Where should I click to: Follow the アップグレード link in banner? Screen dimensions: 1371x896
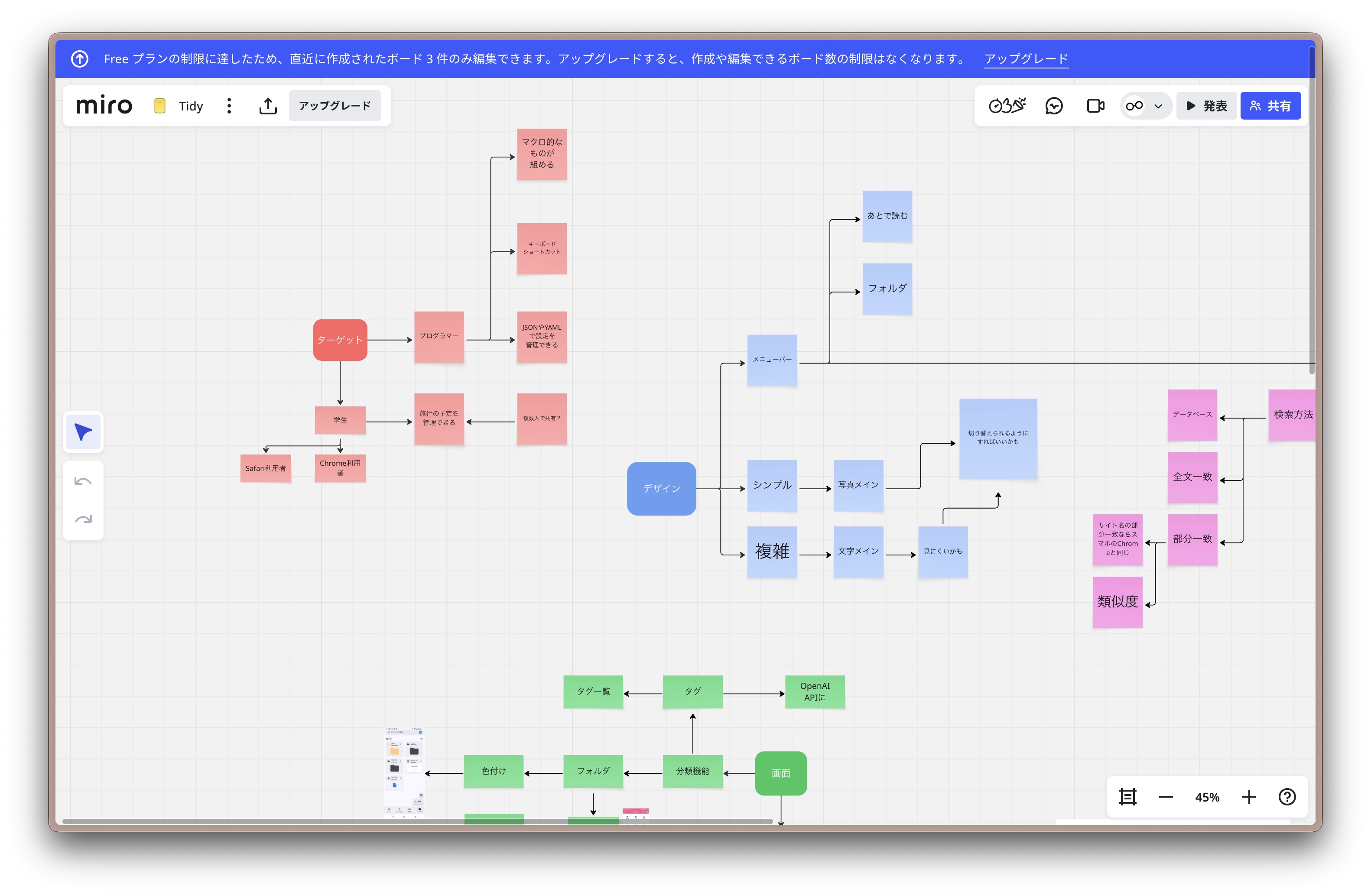coord(1025,59)
